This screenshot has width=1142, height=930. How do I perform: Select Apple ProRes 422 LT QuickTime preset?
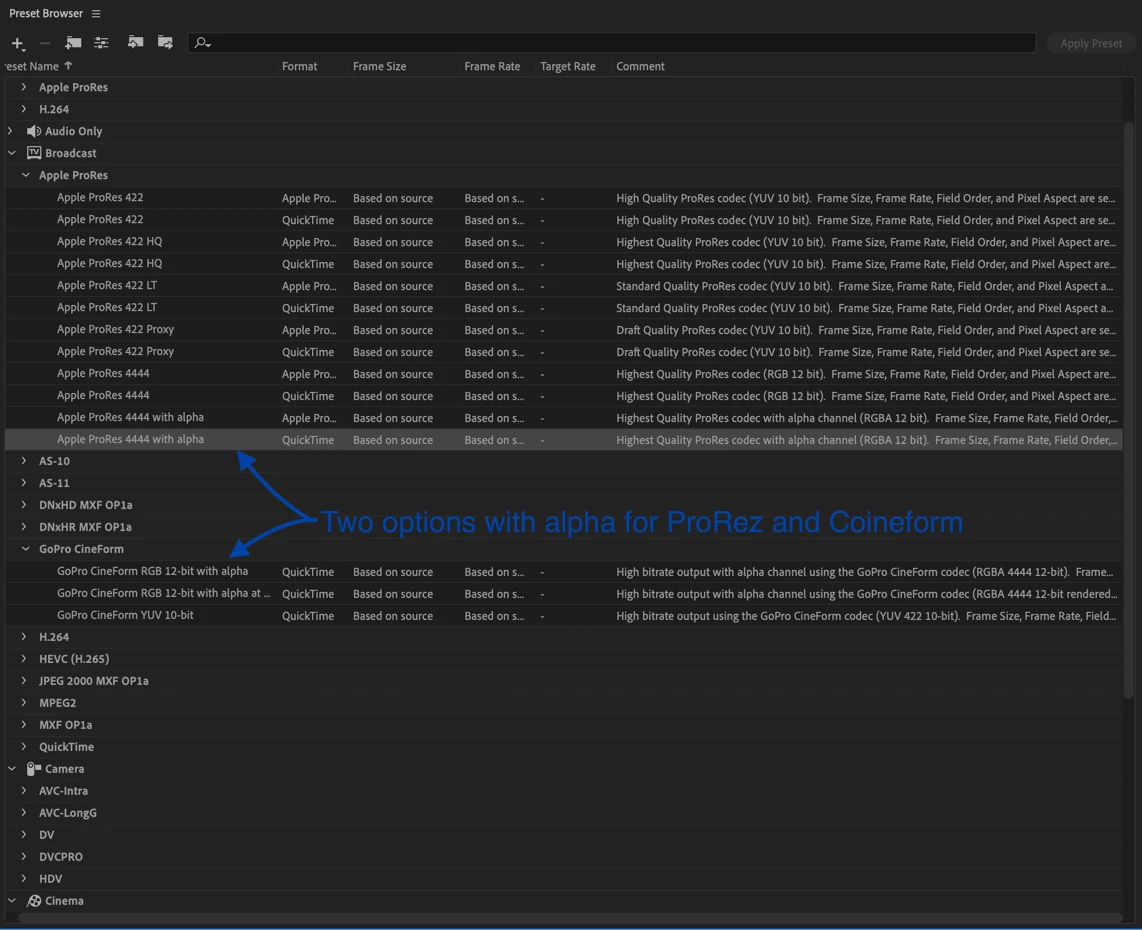563,308
